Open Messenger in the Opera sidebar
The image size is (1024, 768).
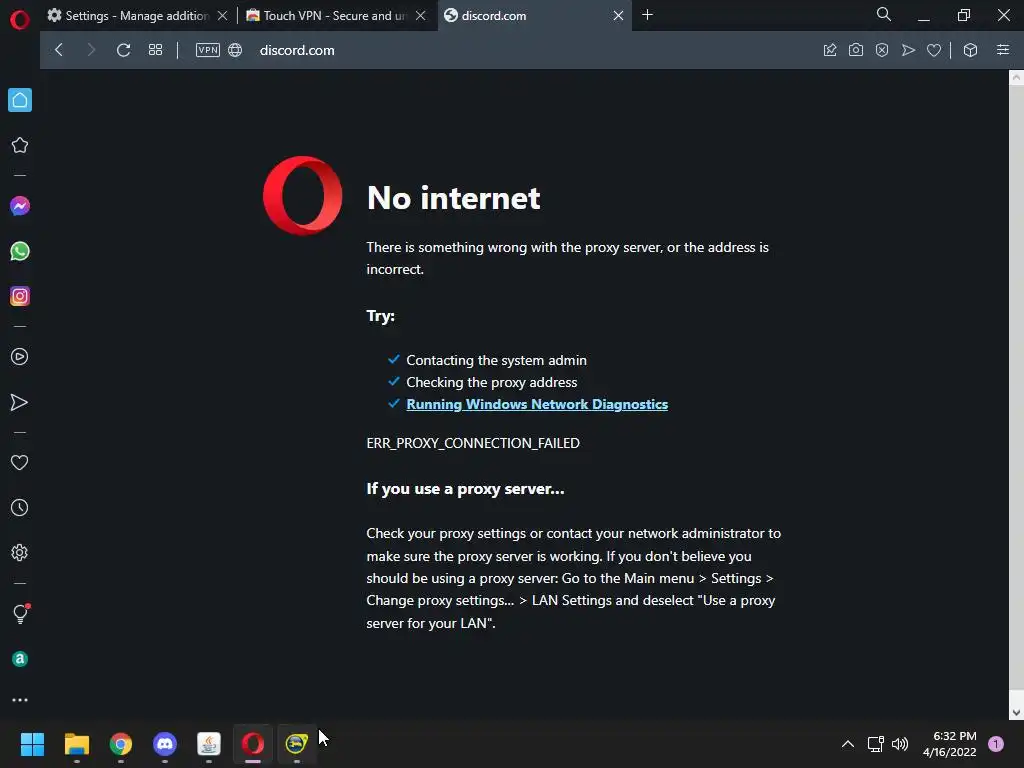click(20, 206)
